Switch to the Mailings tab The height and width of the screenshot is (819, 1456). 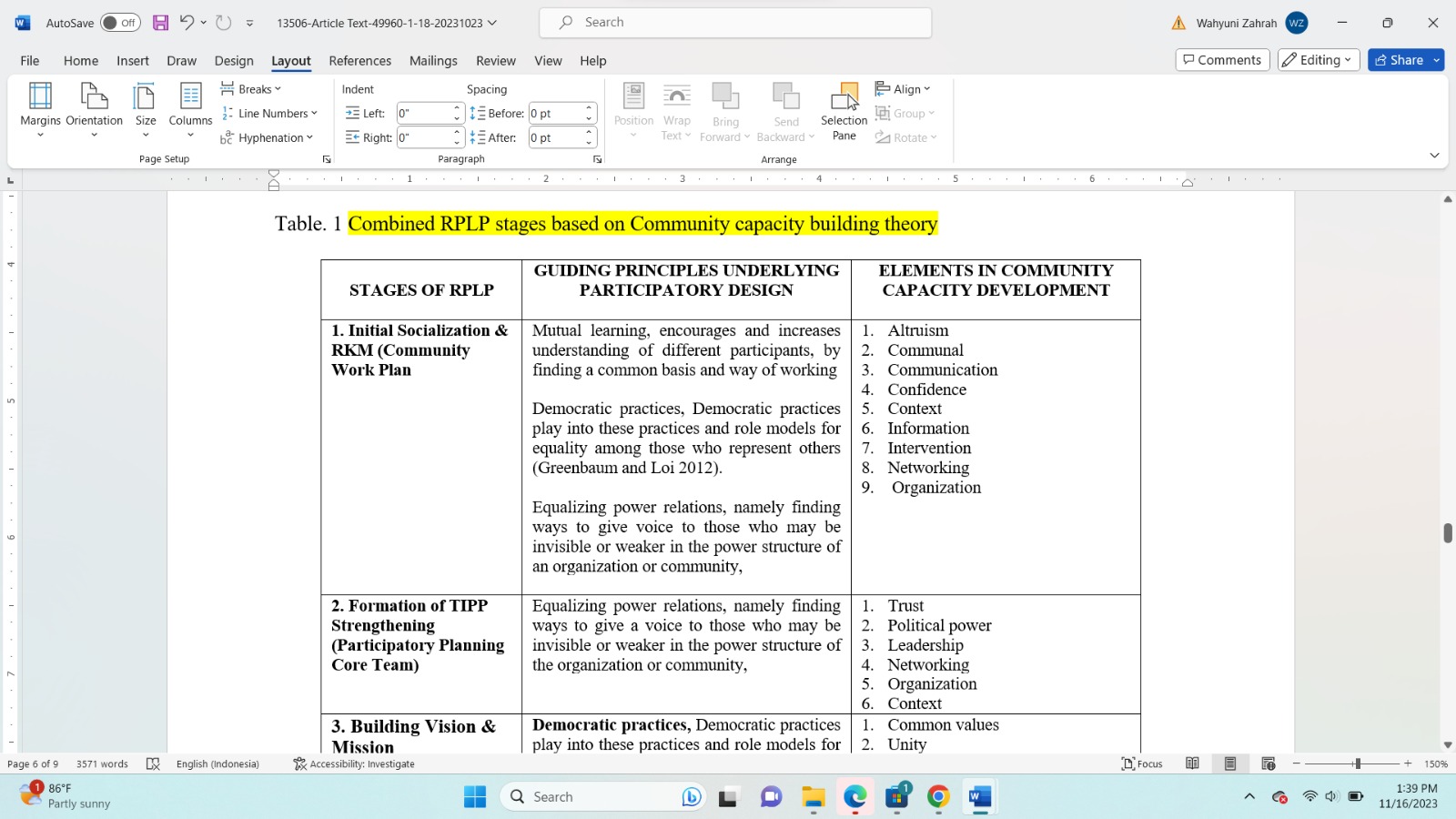click(x=433, y=61)
